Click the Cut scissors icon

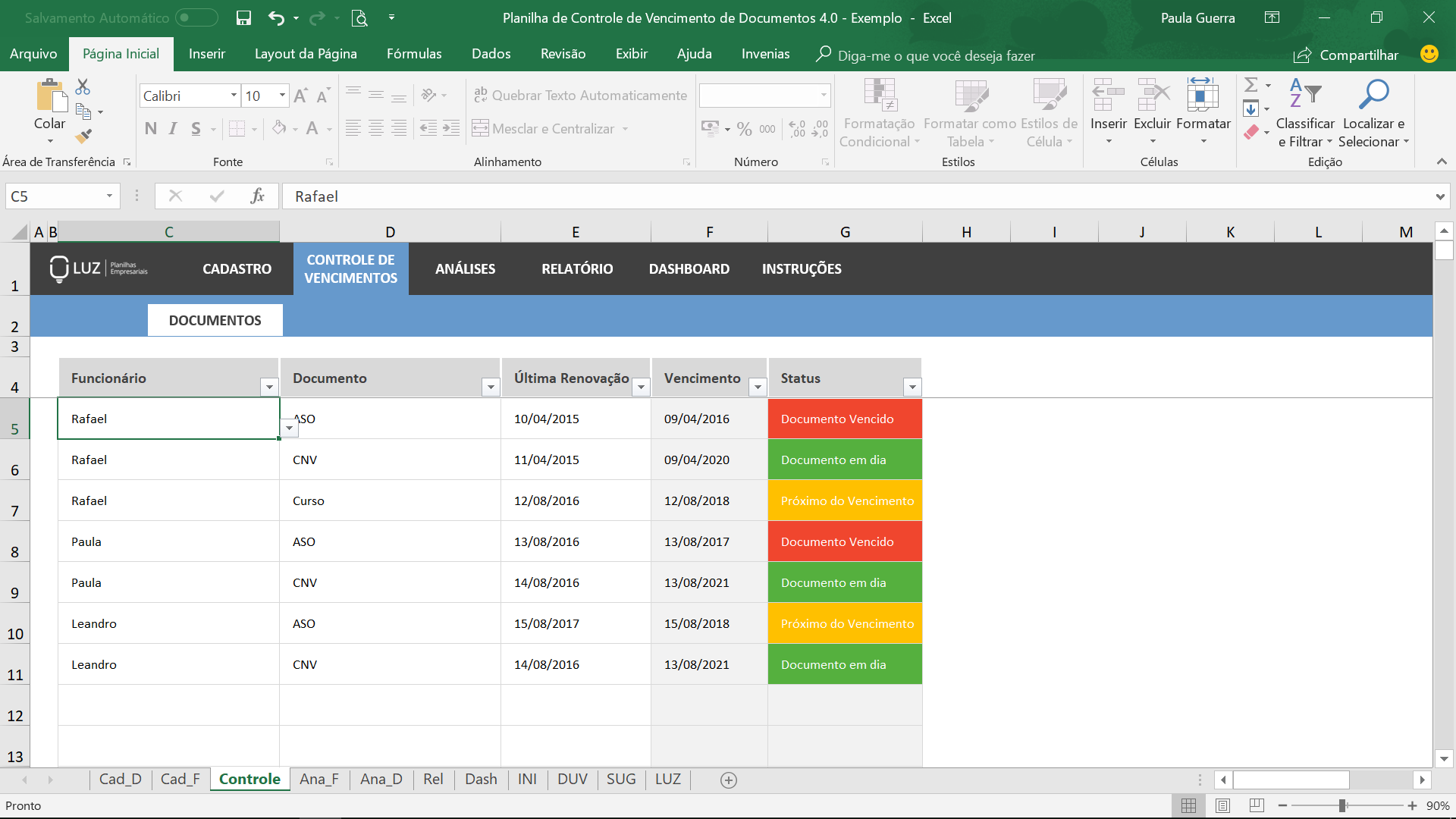pyautogui.click(x=83, y=86)
